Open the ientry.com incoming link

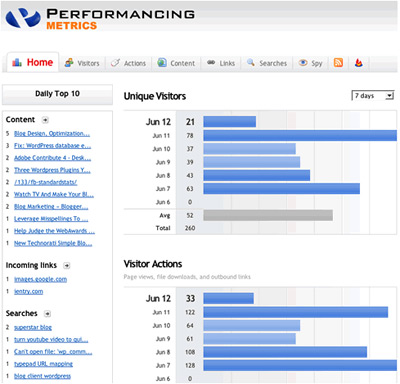click(28, 291)
